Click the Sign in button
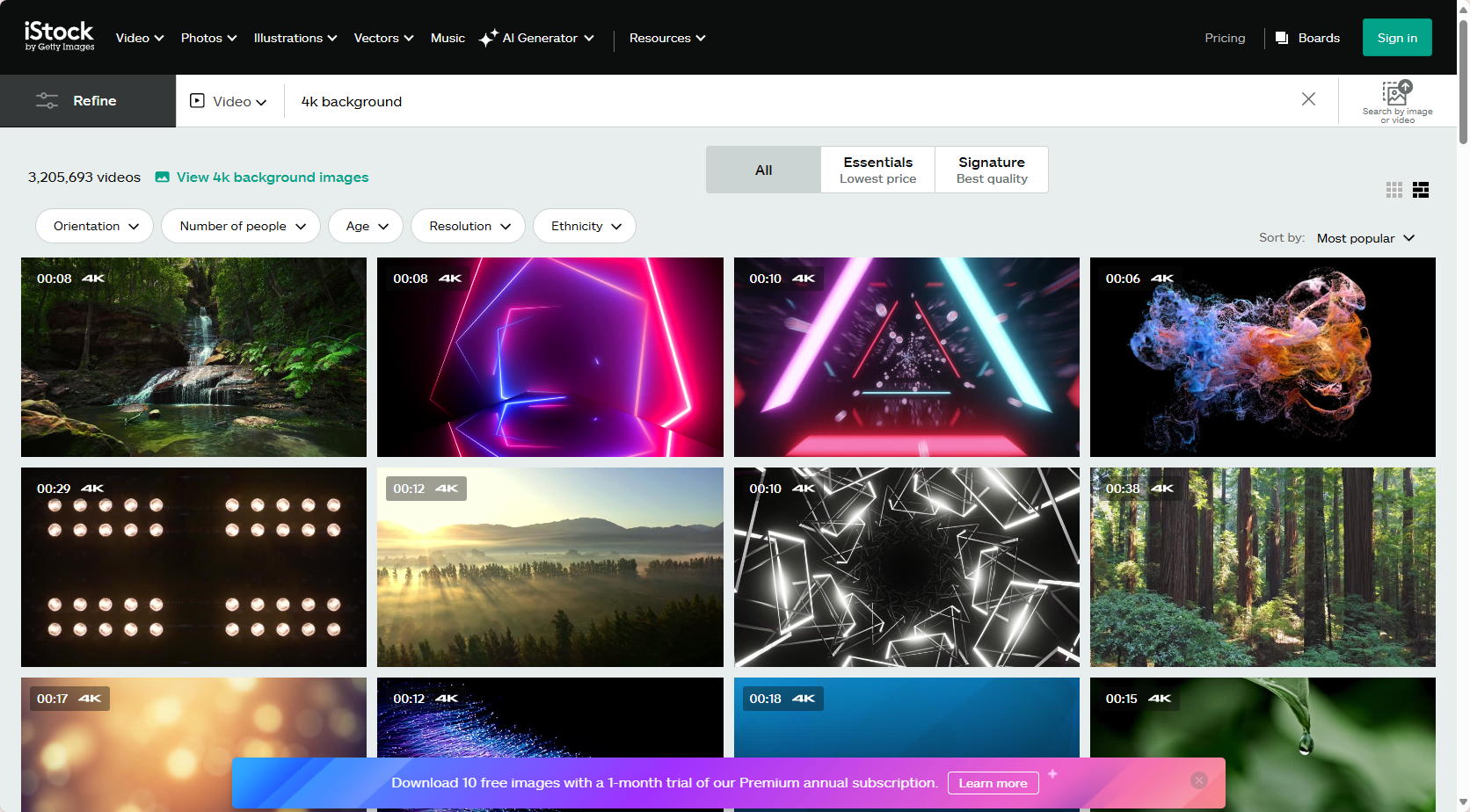 click(1397, 38)
